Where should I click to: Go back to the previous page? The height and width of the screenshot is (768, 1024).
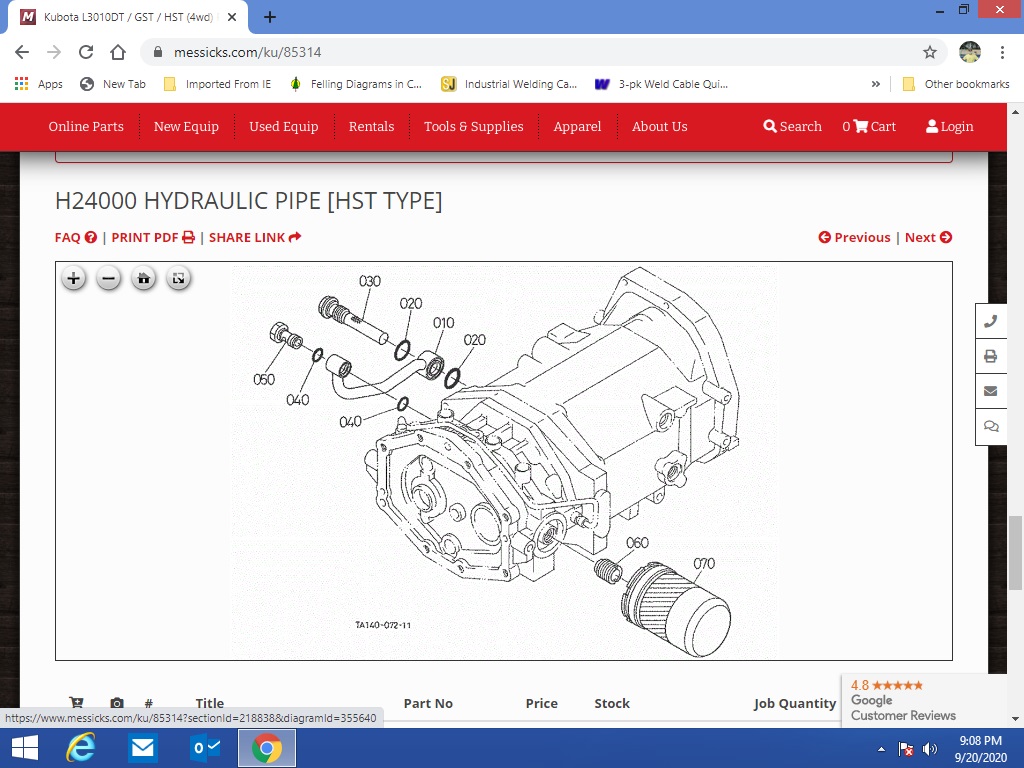22,52
